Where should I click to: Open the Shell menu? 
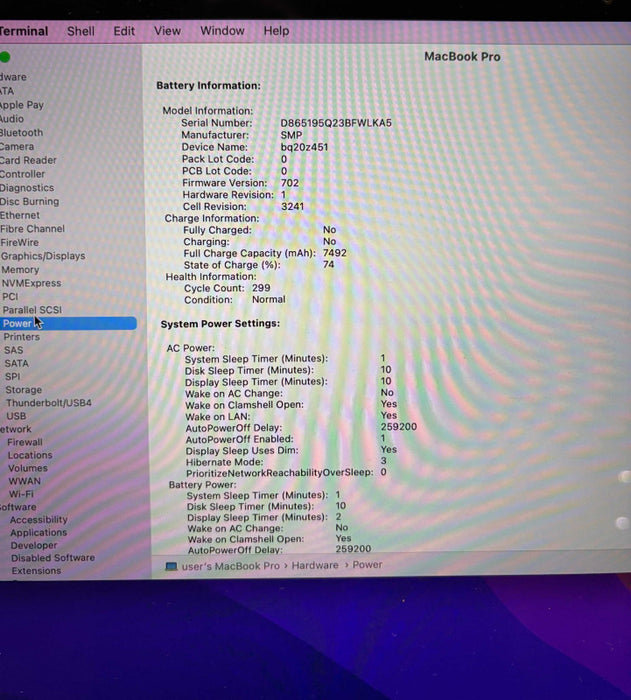coord(81,31)
